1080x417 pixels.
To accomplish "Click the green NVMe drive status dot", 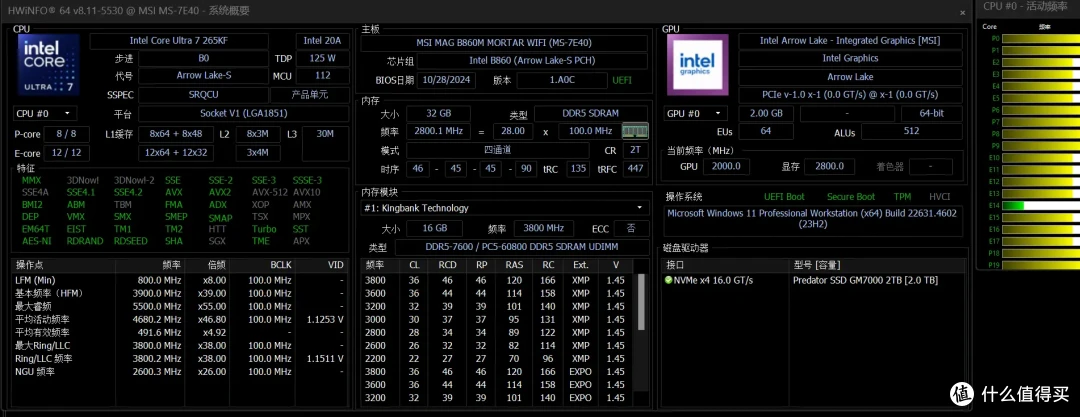I will click(x=668, y=280).
